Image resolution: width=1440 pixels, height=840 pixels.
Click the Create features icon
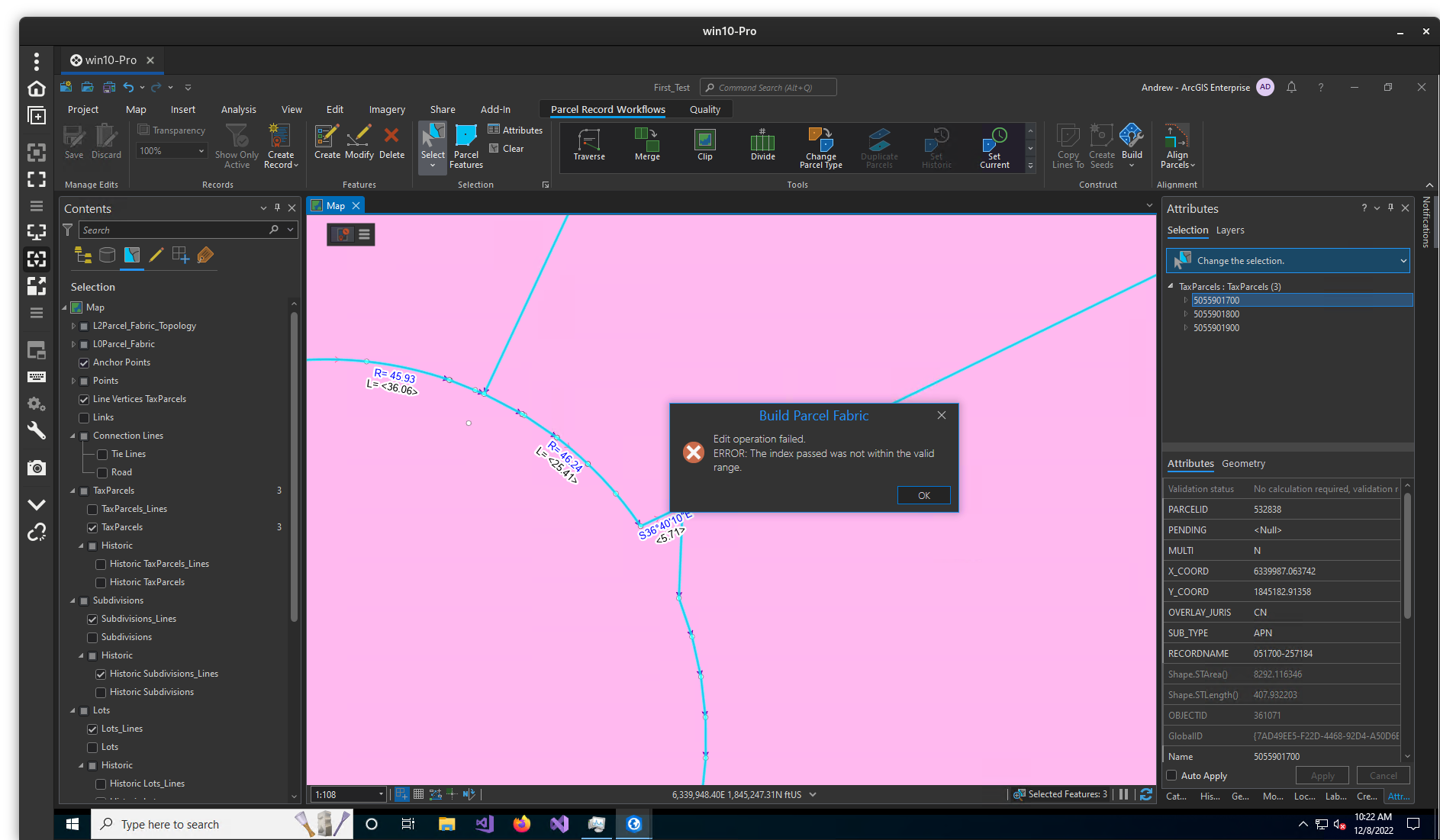point(327,142)
